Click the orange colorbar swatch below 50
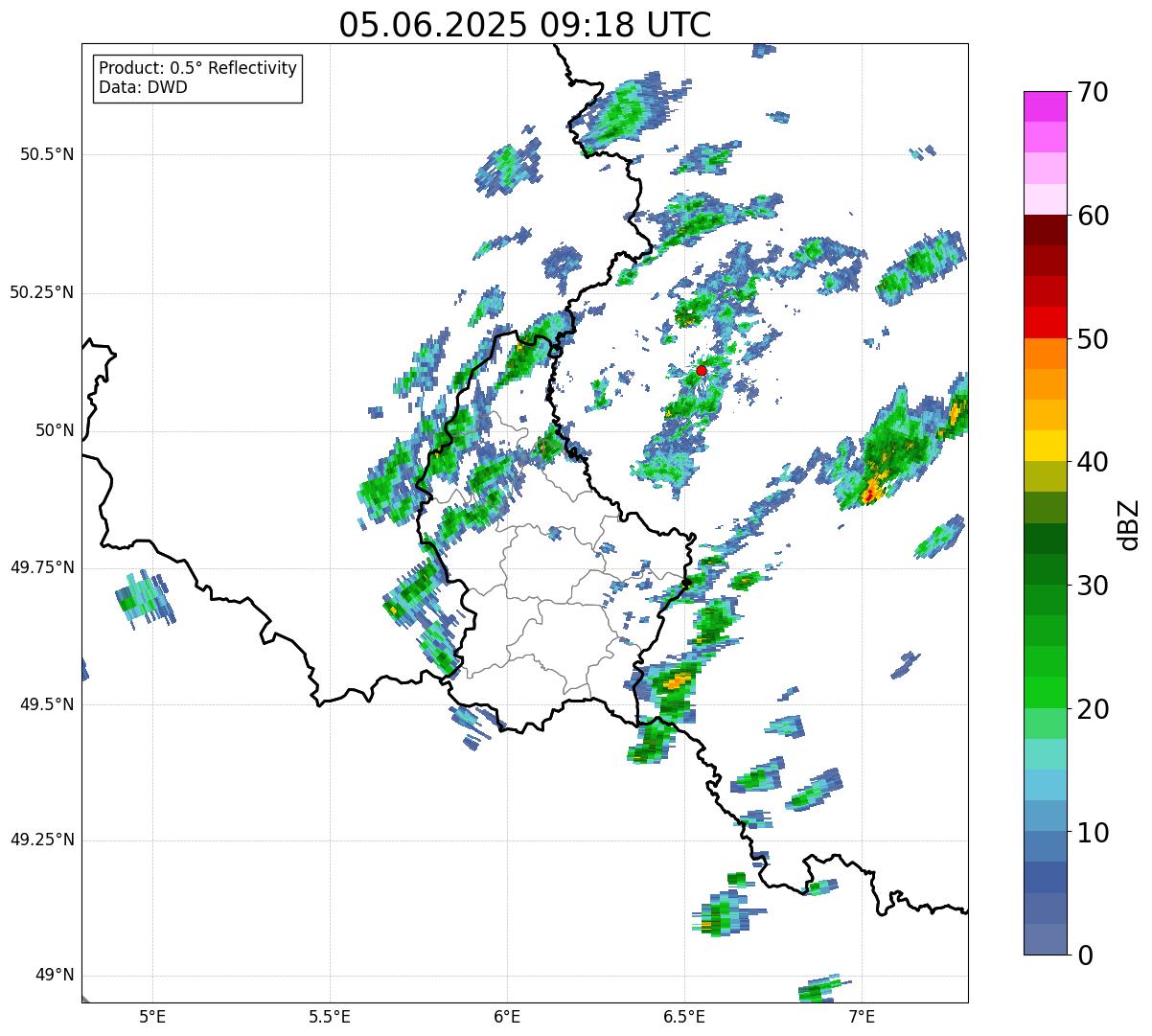The image size is (1152, 1036). point(1045,354)
